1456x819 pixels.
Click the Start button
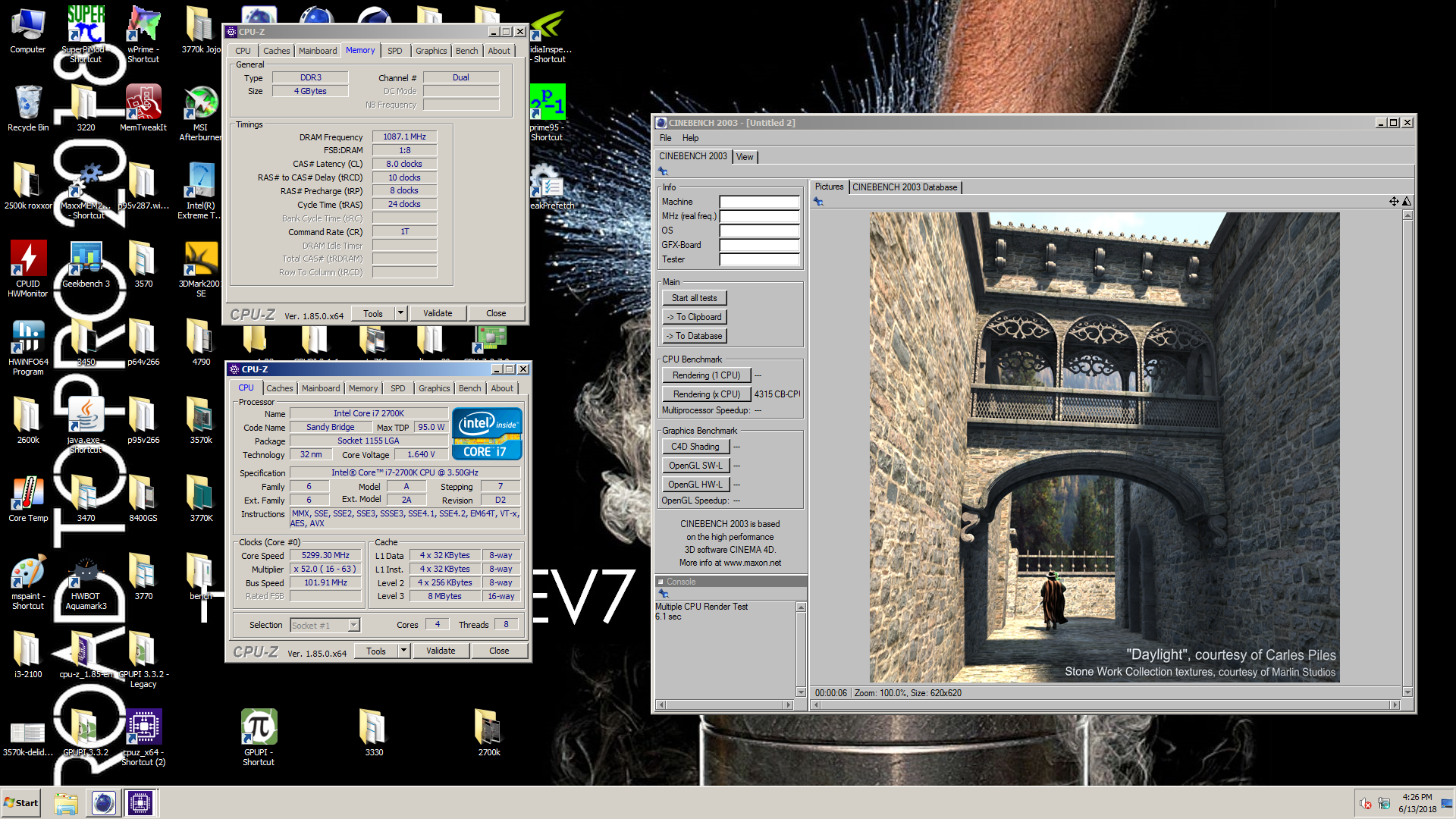pyautogui.click(x=21, y=803)
